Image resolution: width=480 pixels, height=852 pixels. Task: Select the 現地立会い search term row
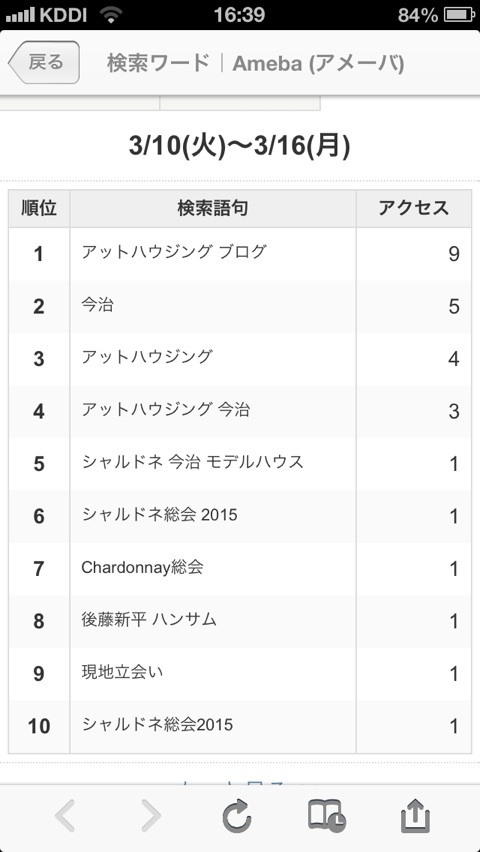240,674
